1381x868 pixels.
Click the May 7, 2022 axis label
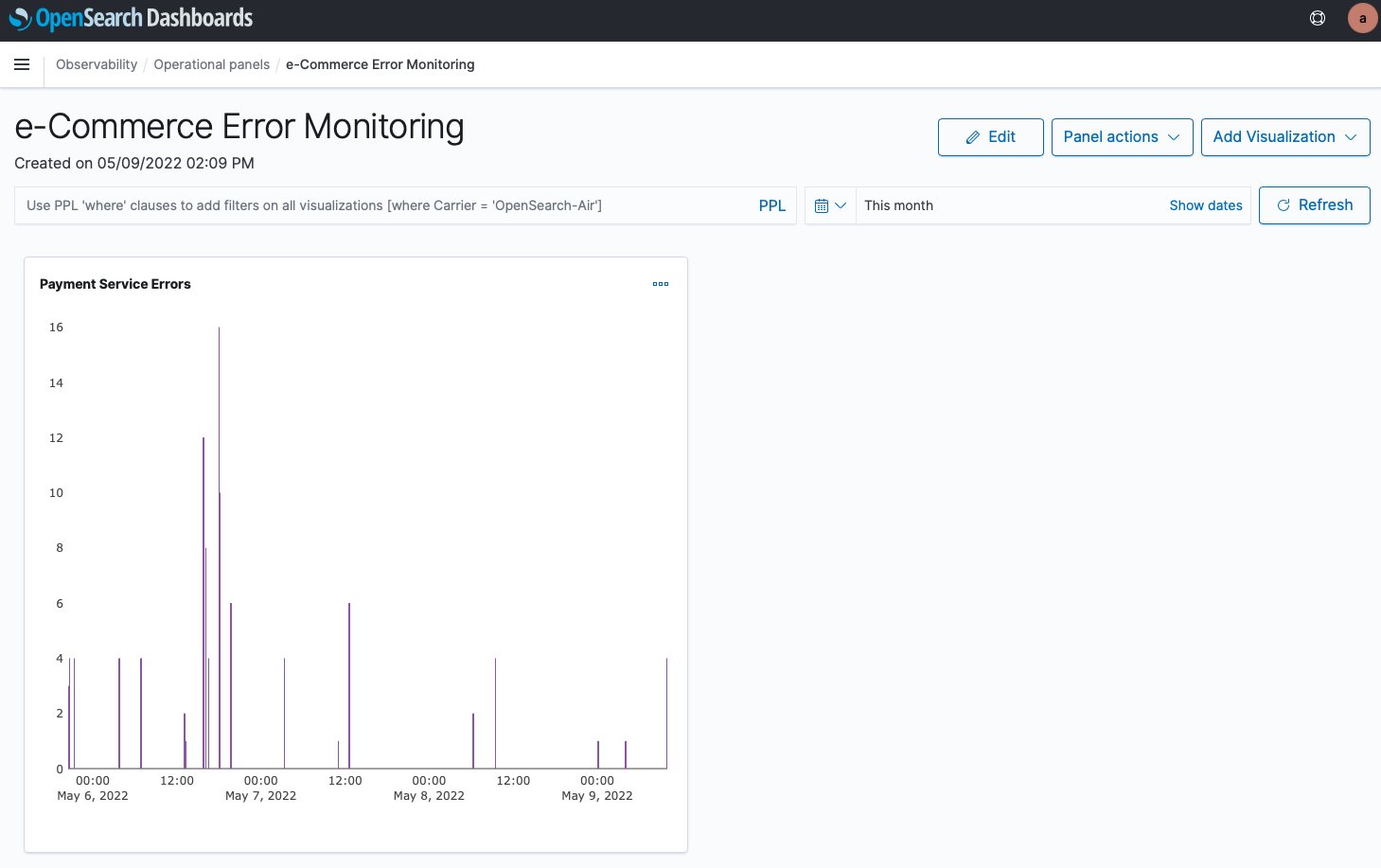[260, 796]
